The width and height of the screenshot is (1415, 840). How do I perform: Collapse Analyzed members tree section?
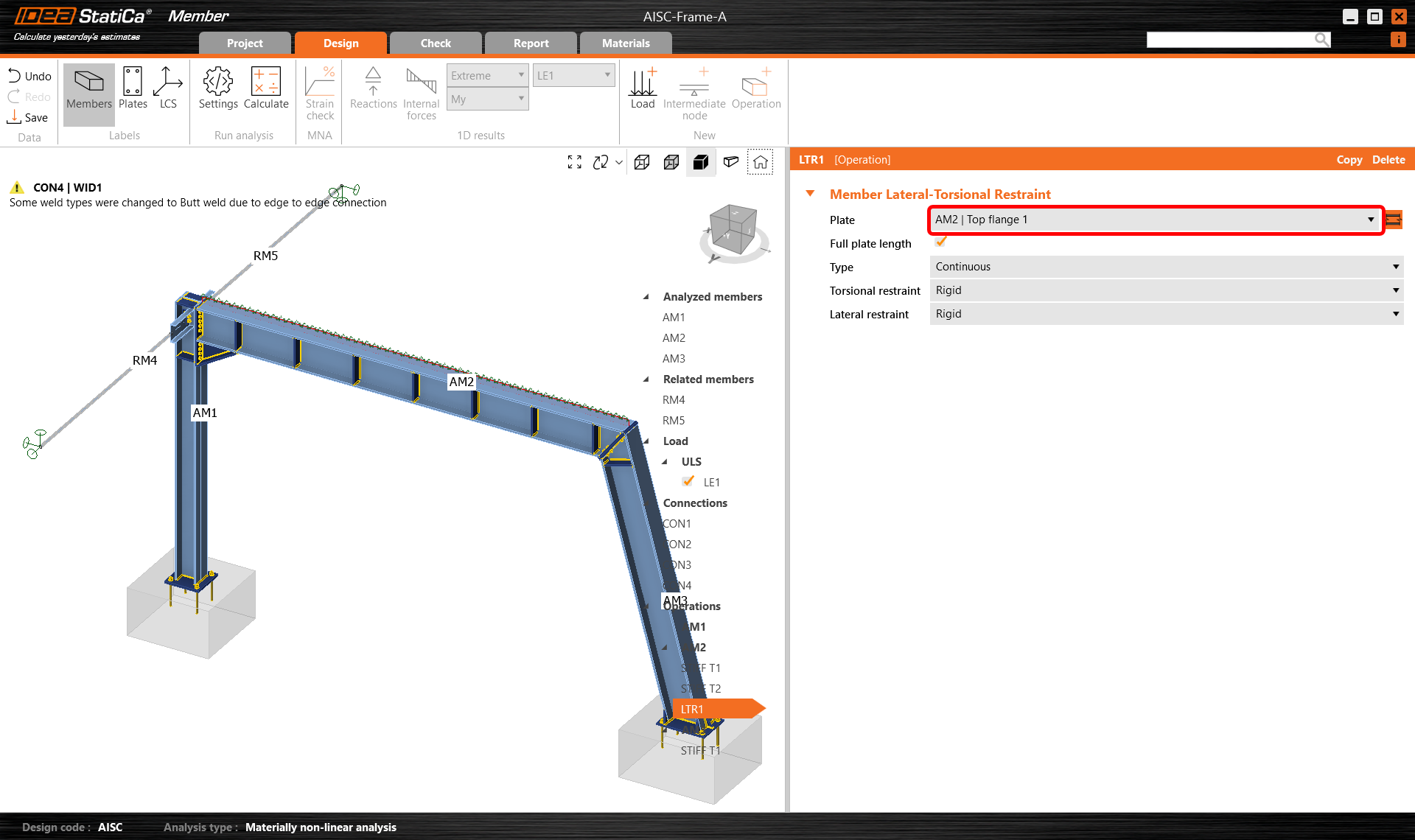pyautogui.click(x=646, y=297)
